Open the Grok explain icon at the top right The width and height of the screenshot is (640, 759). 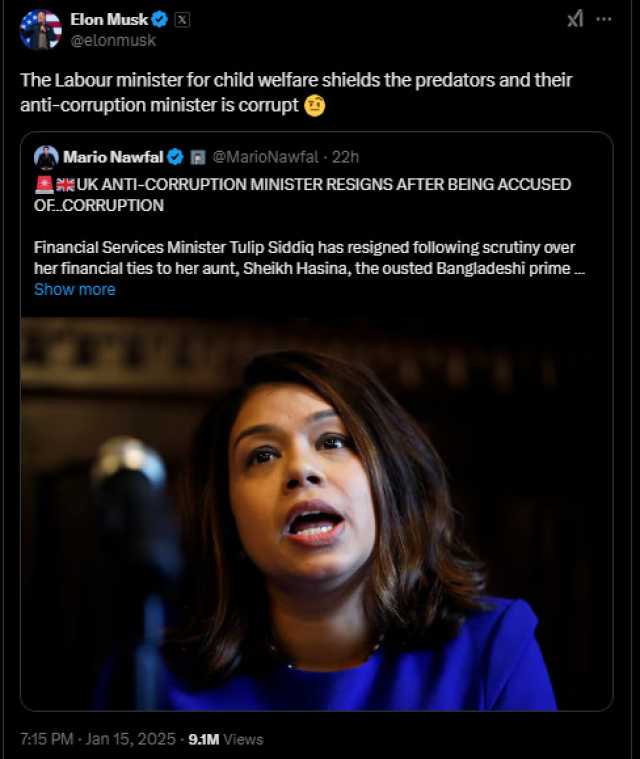click(x=575, y=19)
